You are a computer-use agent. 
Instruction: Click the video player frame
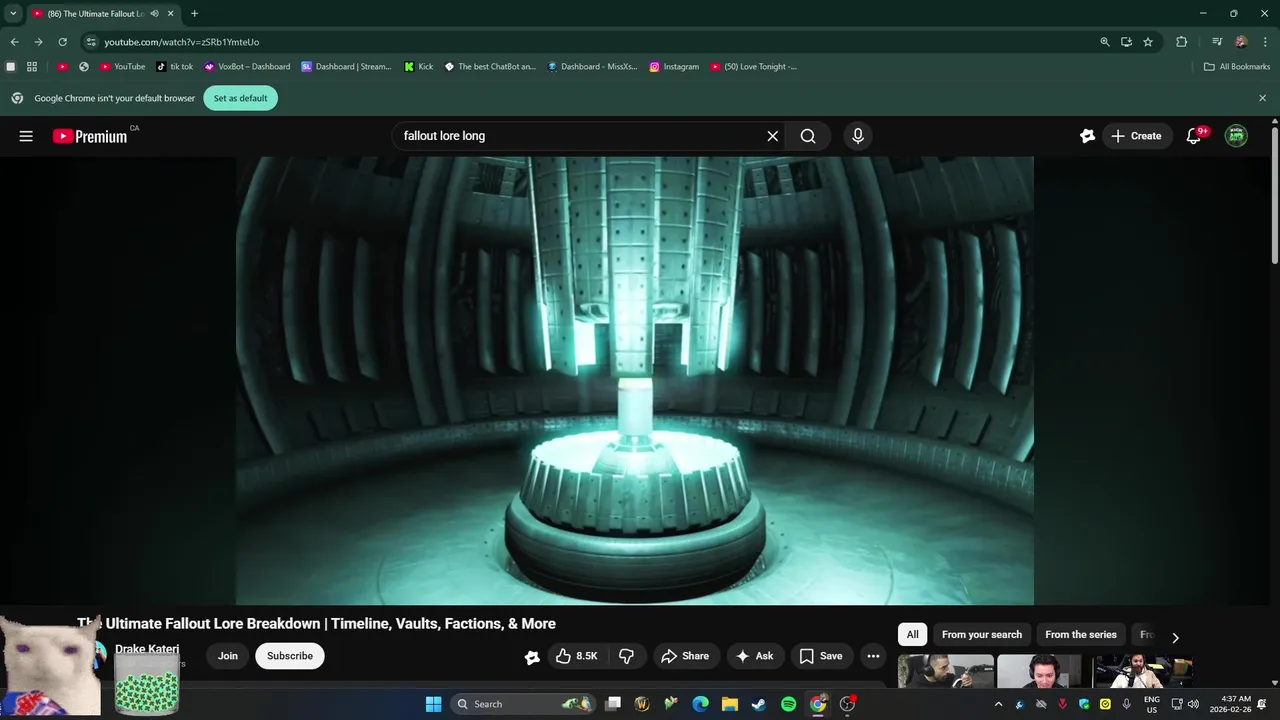click(x=635, y=380)
